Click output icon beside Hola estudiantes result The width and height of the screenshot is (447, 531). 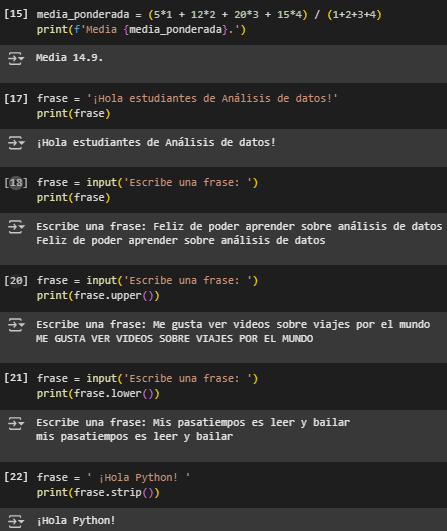coord(16,143)
